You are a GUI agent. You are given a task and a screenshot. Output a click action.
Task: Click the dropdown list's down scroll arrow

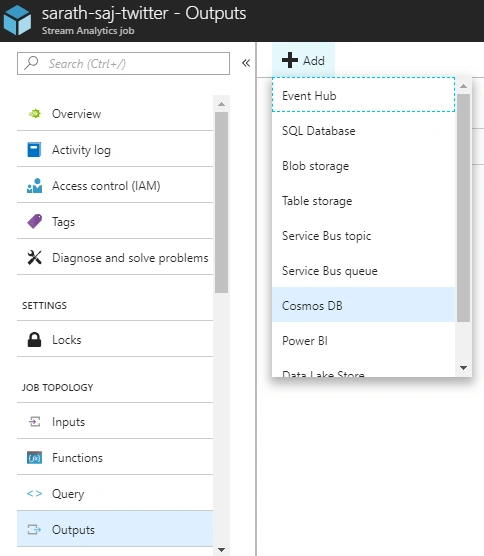coord(463,368)
